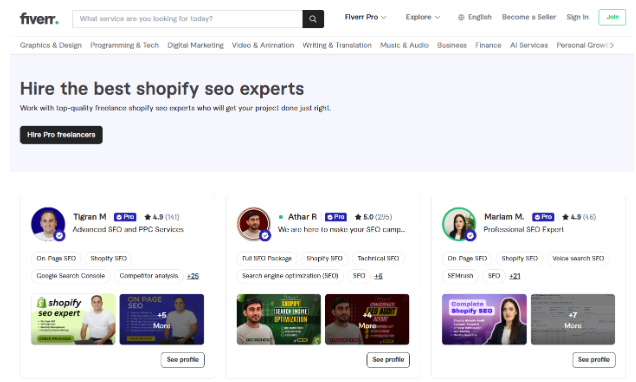The width and height of the screenshot is (636, 382).
Task: Open Music & Audio category
Action: tap(404, 45)
